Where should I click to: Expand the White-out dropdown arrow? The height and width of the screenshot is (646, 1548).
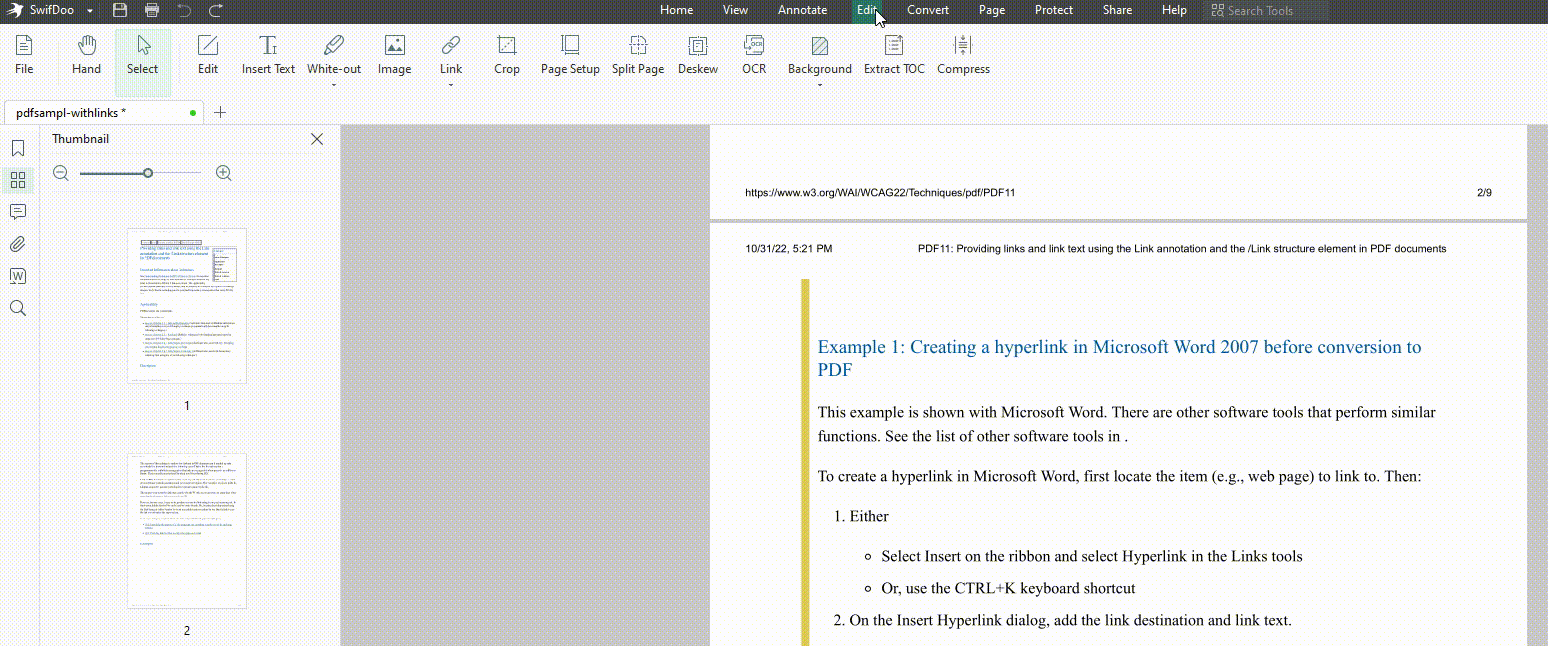334,85
